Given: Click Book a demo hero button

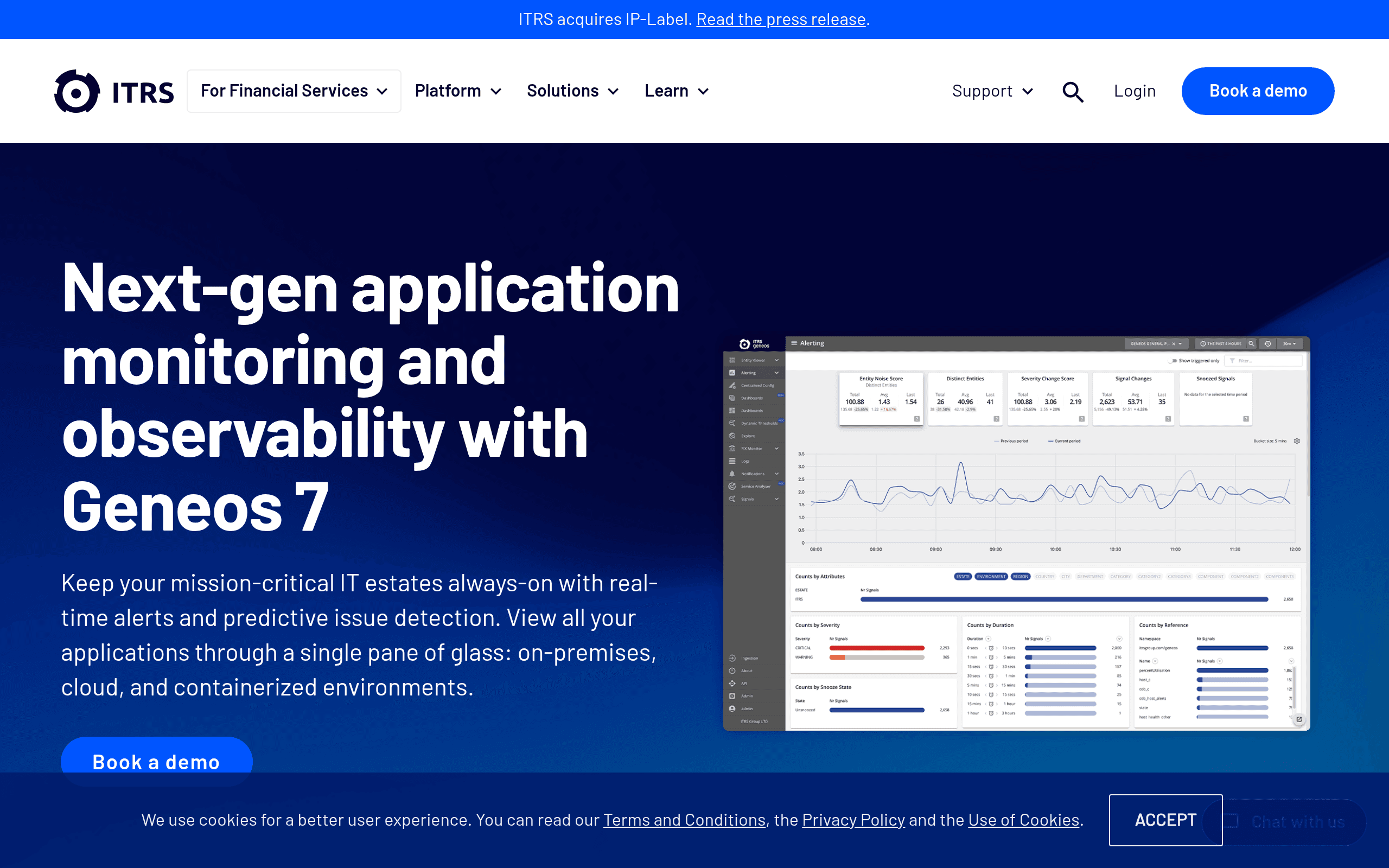Looking at the screenshot, I should (x=156, y=761).
